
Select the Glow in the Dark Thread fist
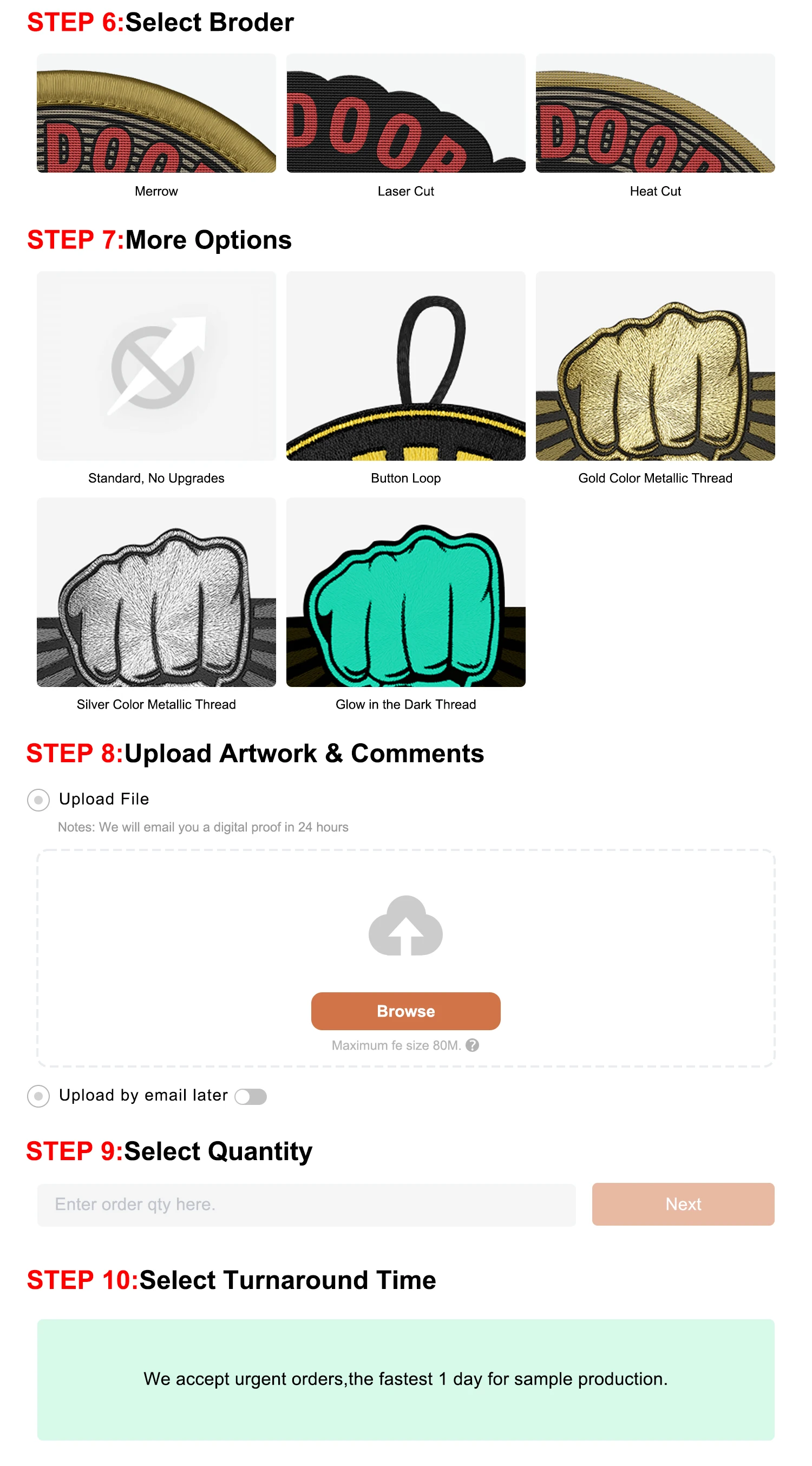pos(405,592)
